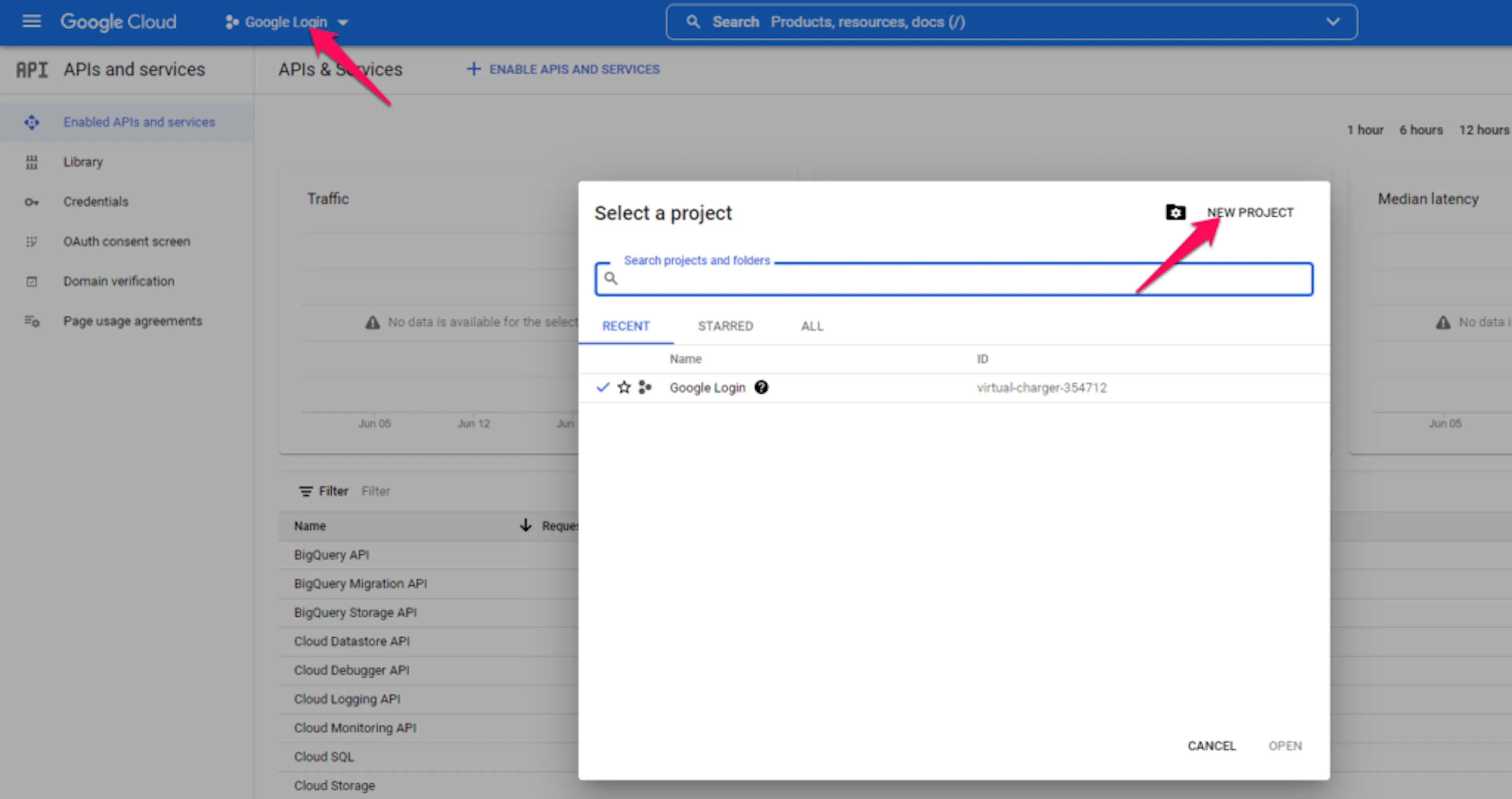Sort by Name column arrow
Viewport: 1512px width, 799px height.
(525, 525)
